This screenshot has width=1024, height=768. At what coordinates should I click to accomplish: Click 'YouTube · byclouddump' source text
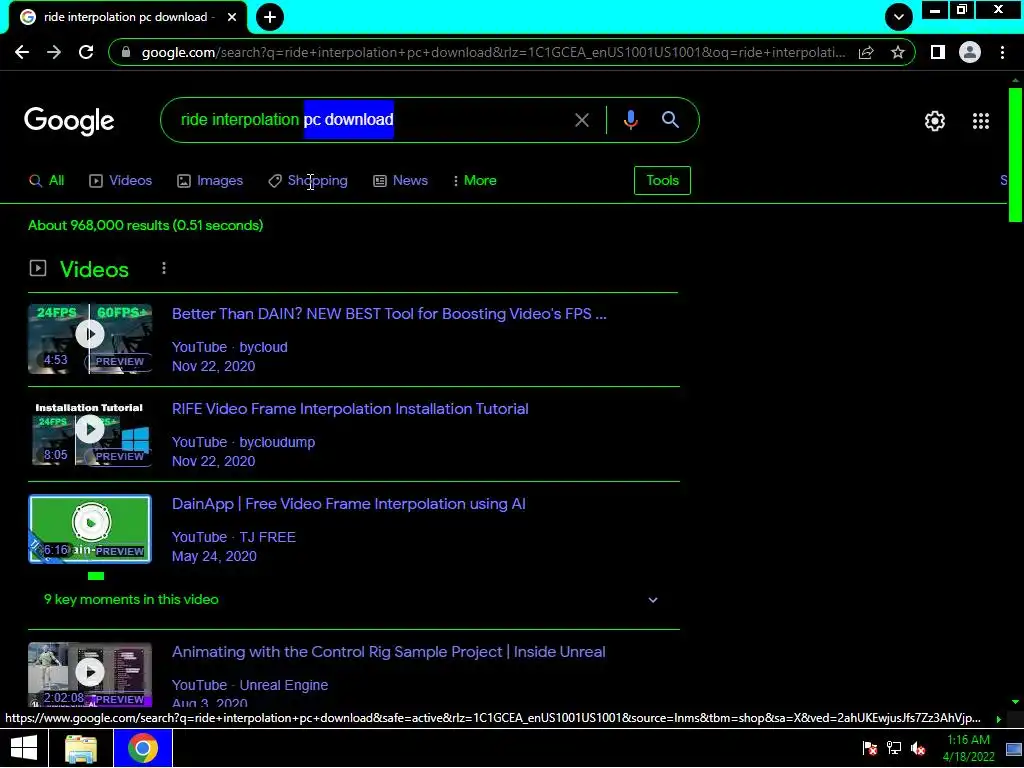tap(244, 442)
